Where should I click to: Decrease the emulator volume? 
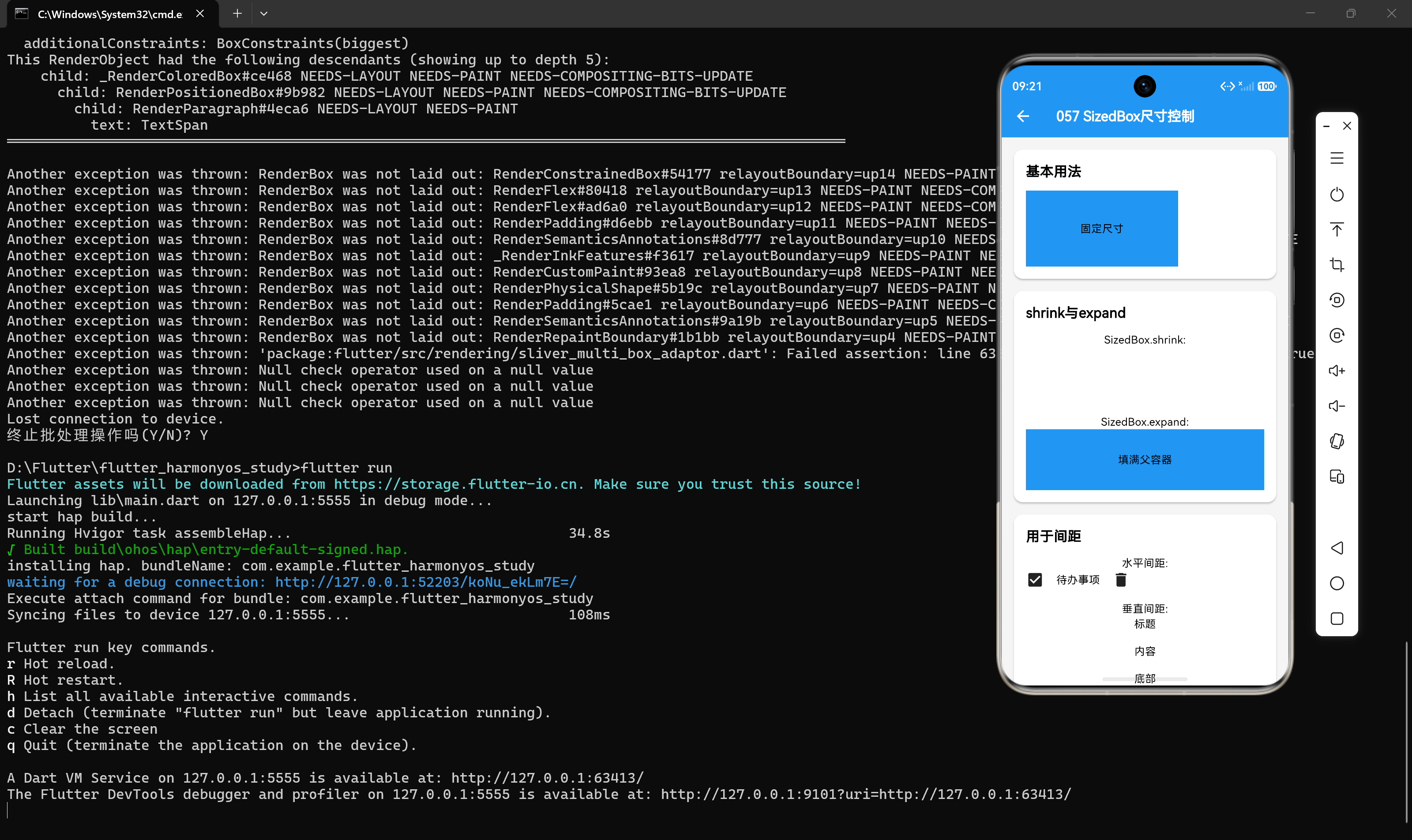pos(1337,406)
